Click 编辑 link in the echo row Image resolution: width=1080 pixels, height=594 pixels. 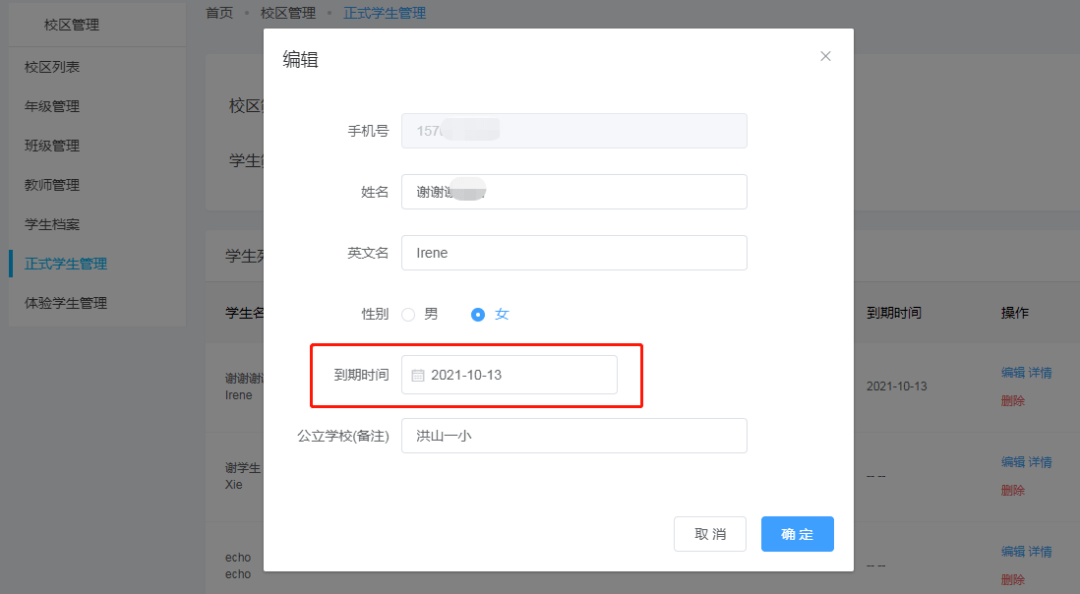(1013, 552)
